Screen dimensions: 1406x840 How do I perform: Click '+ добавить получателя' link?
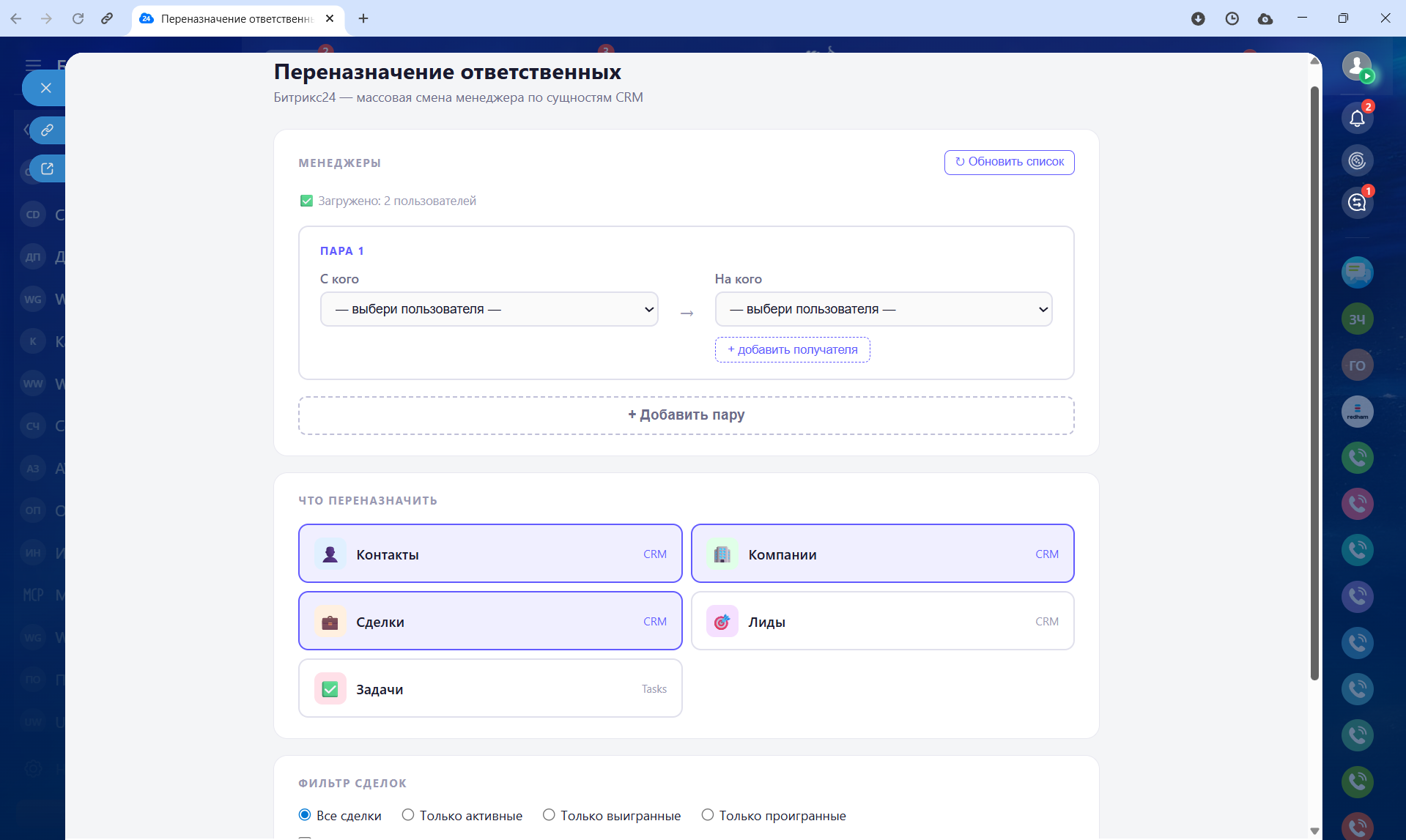tap(792, 350)
